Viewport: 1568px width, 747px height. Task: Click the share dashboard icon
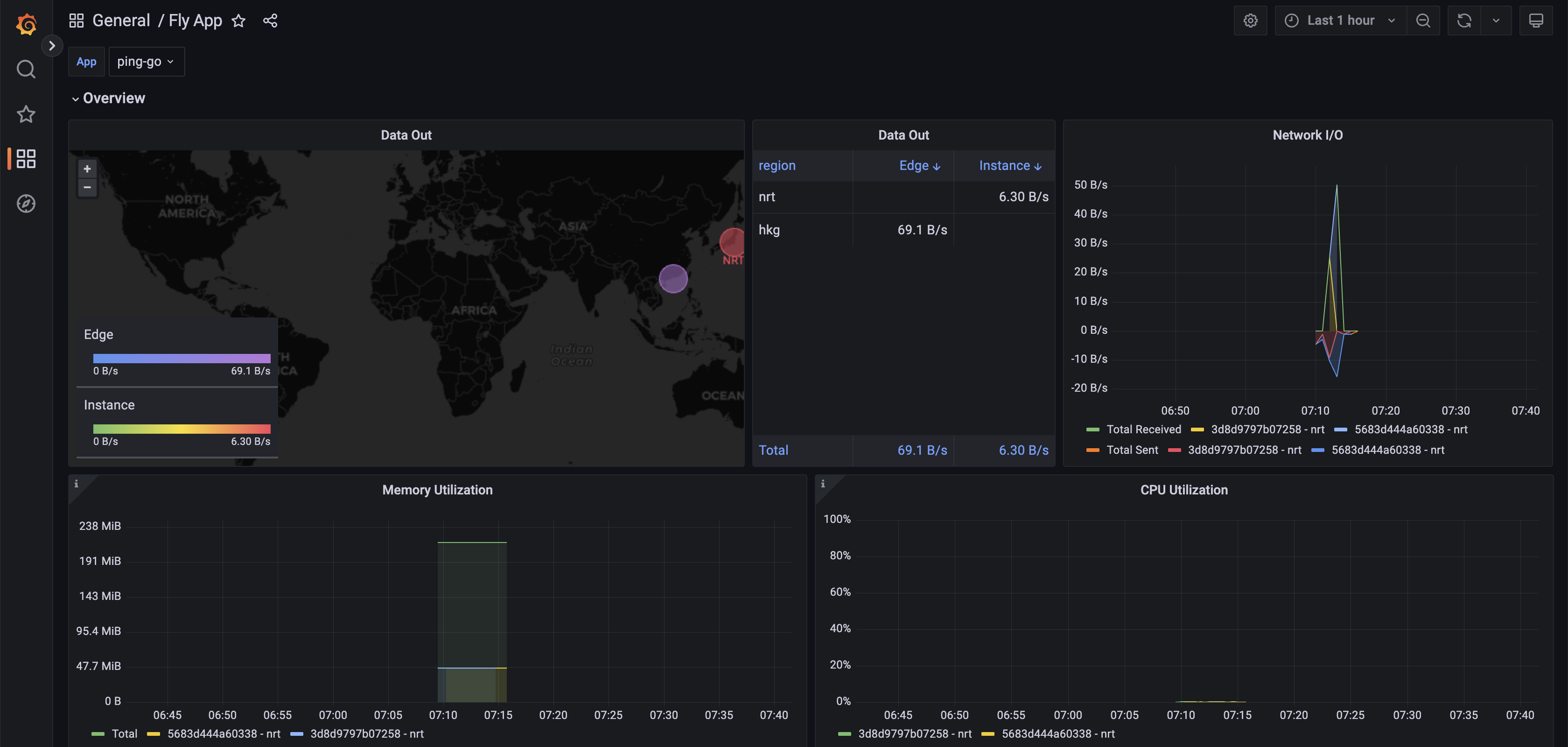pyautogui.click(x=270, y=21)
